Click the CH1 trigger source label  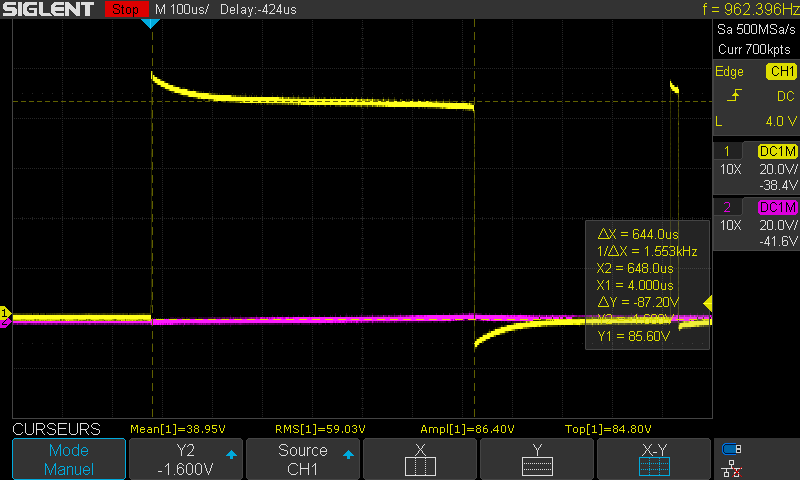pyautogui.click(x=780, y=72)
